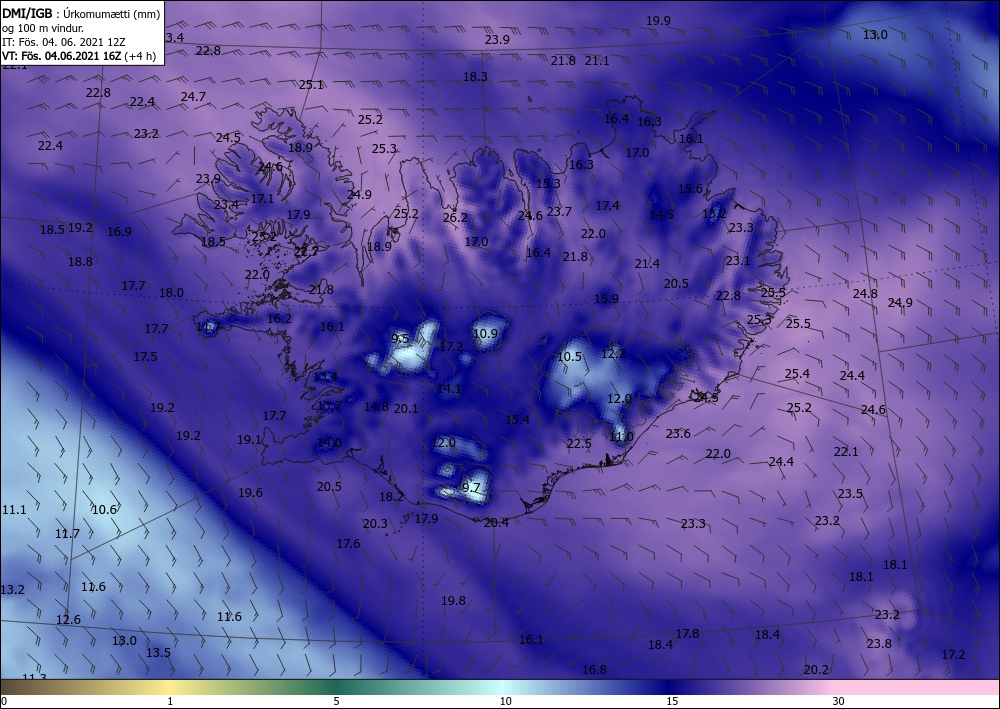Image resolution: width=1000 pixels, height=709 pixels.
Task: Click the legend label 1
Action: click(x=170, y=701)
